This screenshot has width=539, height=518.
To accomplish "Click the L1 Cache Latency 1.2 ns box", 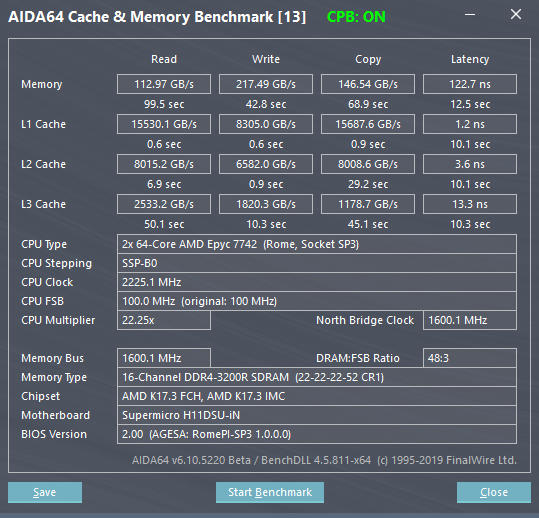I will pyautogui.click(x=470, y=124).
